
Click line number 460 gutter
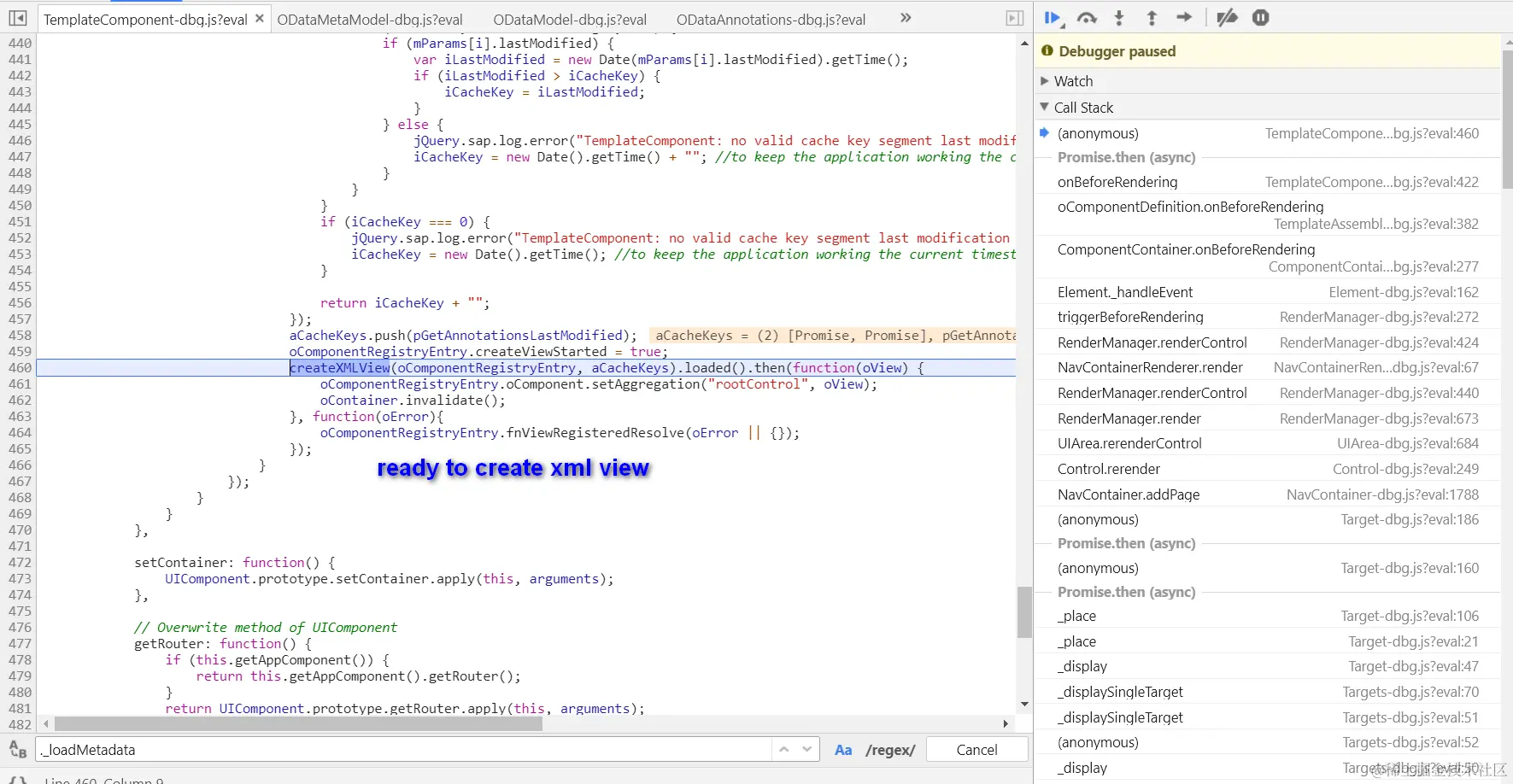pyautogui.click(x=20, y=367)
